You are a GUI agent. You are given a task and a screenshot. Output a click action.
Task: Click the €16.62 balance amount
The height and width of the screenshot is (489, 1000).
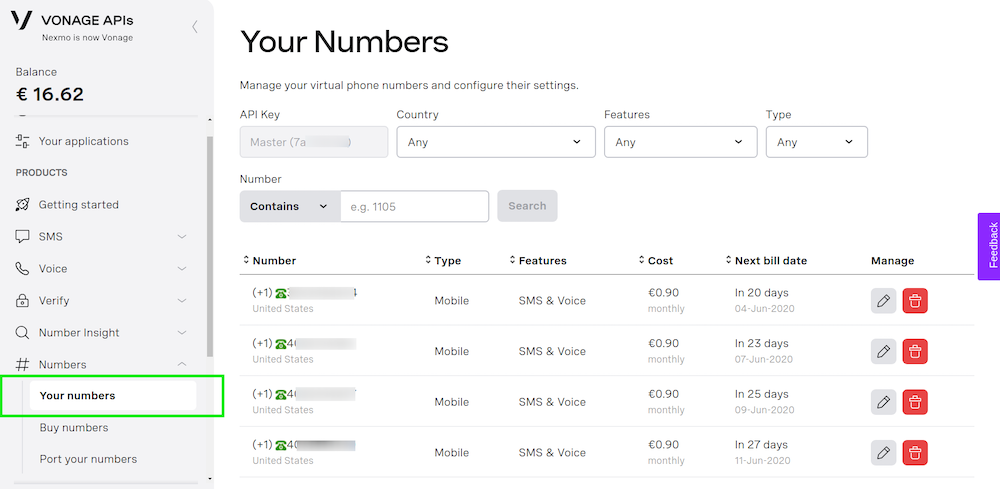click(50, 94)
